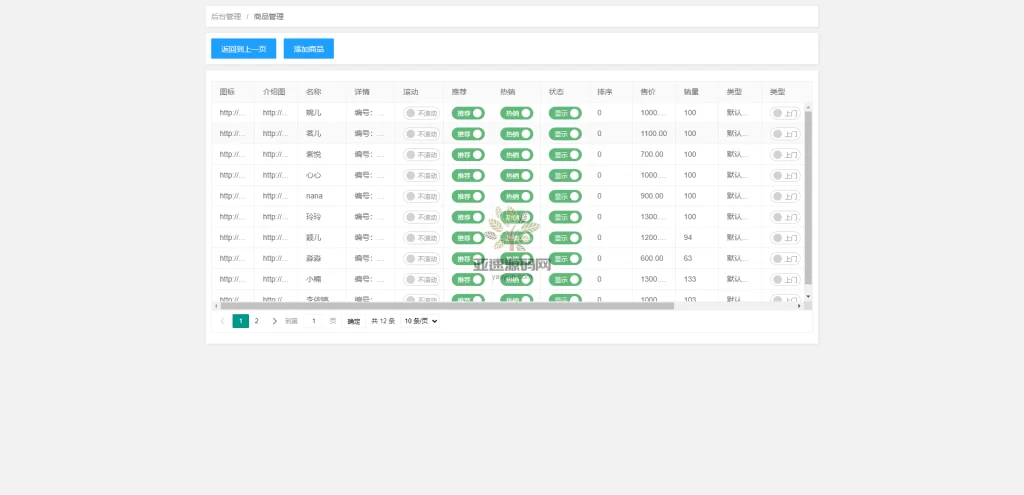Toggle the 显示 status switch for 心心
Screen dimensions: 1024x495
tap(565, 175)
